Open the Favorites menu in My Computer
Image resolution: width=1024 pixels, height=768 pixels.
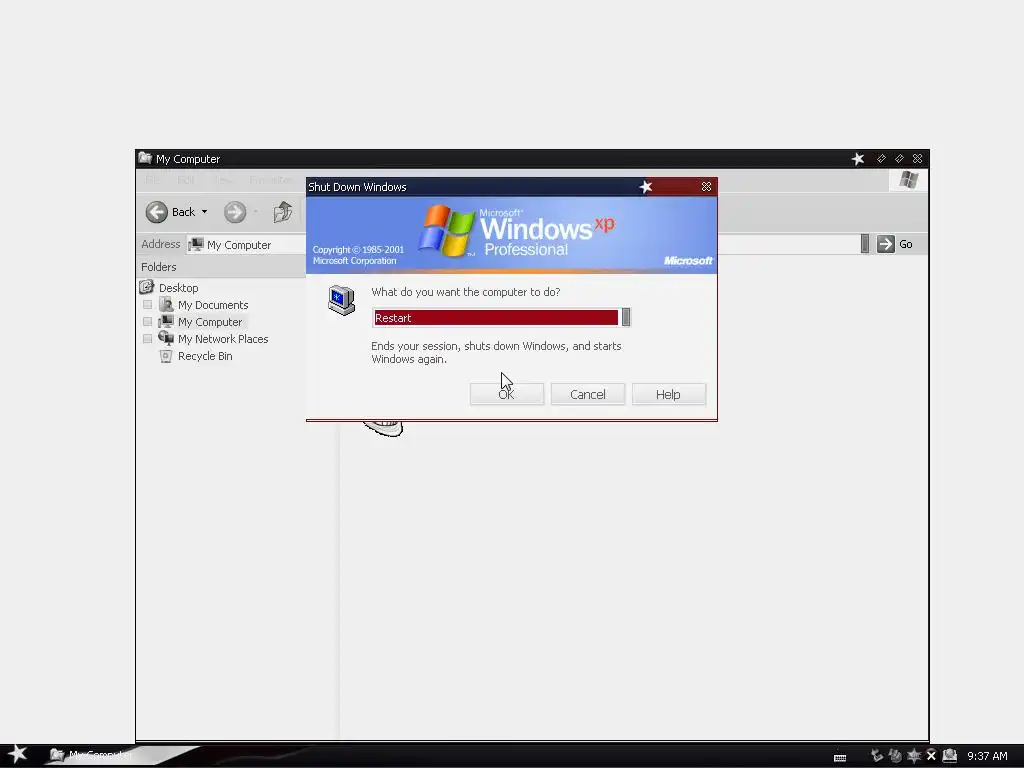click(271, 180)
